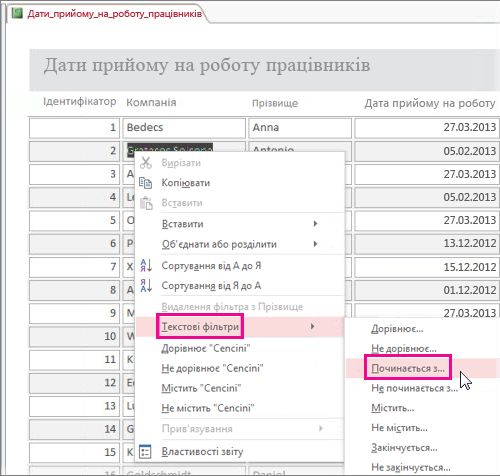500x476 pixels.
Task: Open Властивості звіту
Action: (202, 452)
